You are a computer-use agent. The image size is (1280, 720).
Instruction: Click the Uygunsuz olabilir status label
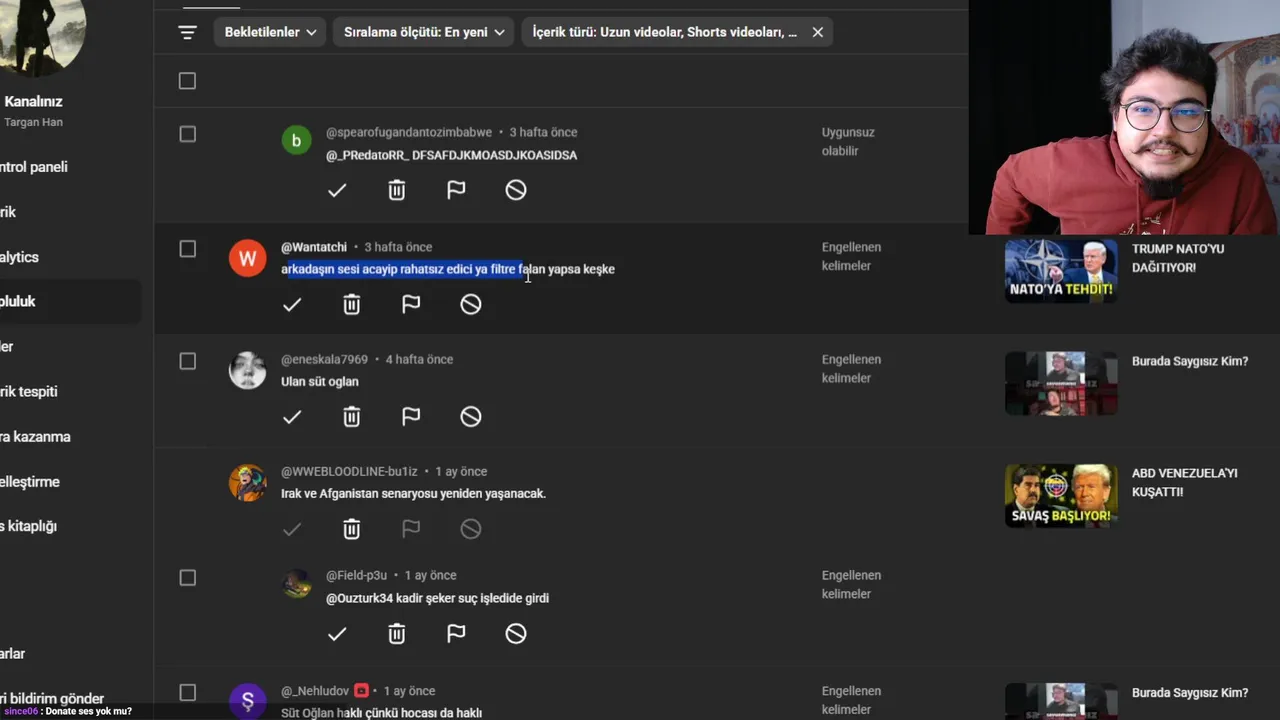848,141
